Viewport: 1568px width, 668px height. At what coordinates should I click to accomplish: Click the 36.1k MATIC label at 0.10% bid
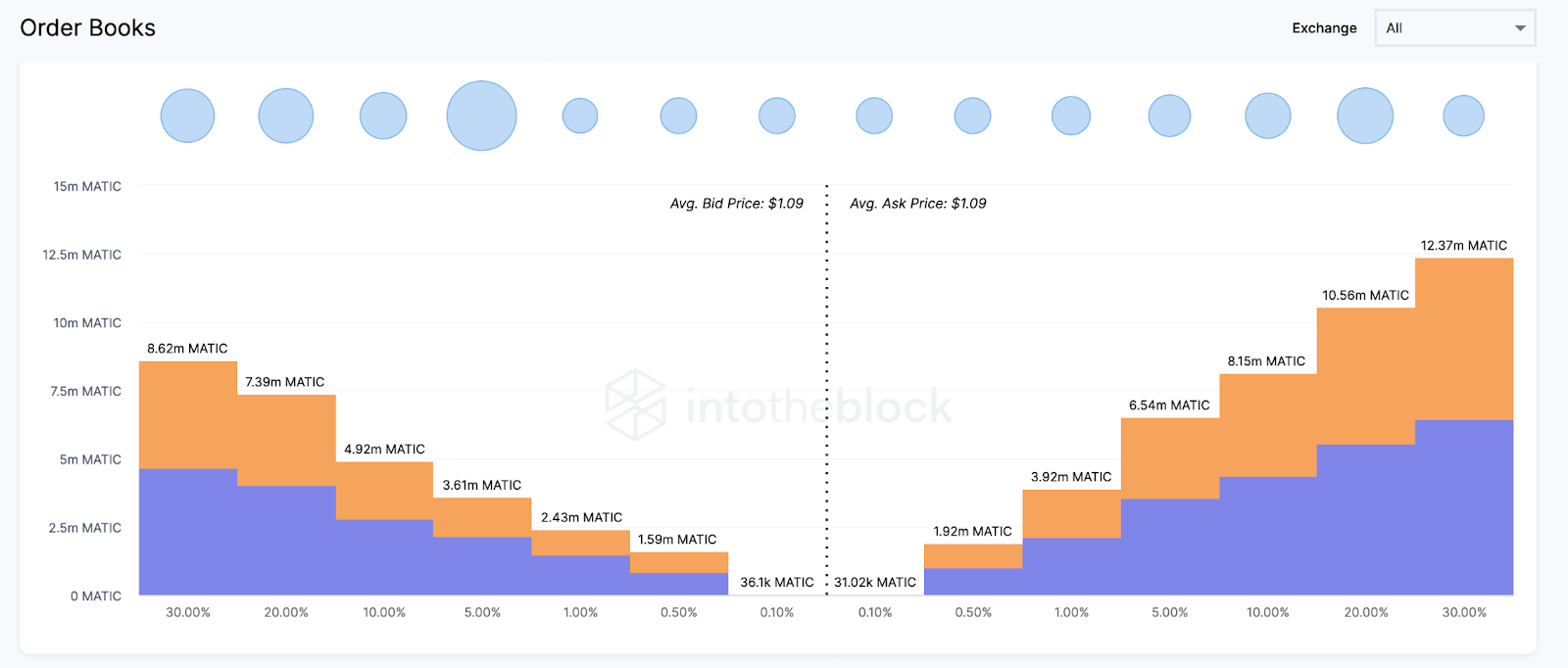(x=777, y=582)
